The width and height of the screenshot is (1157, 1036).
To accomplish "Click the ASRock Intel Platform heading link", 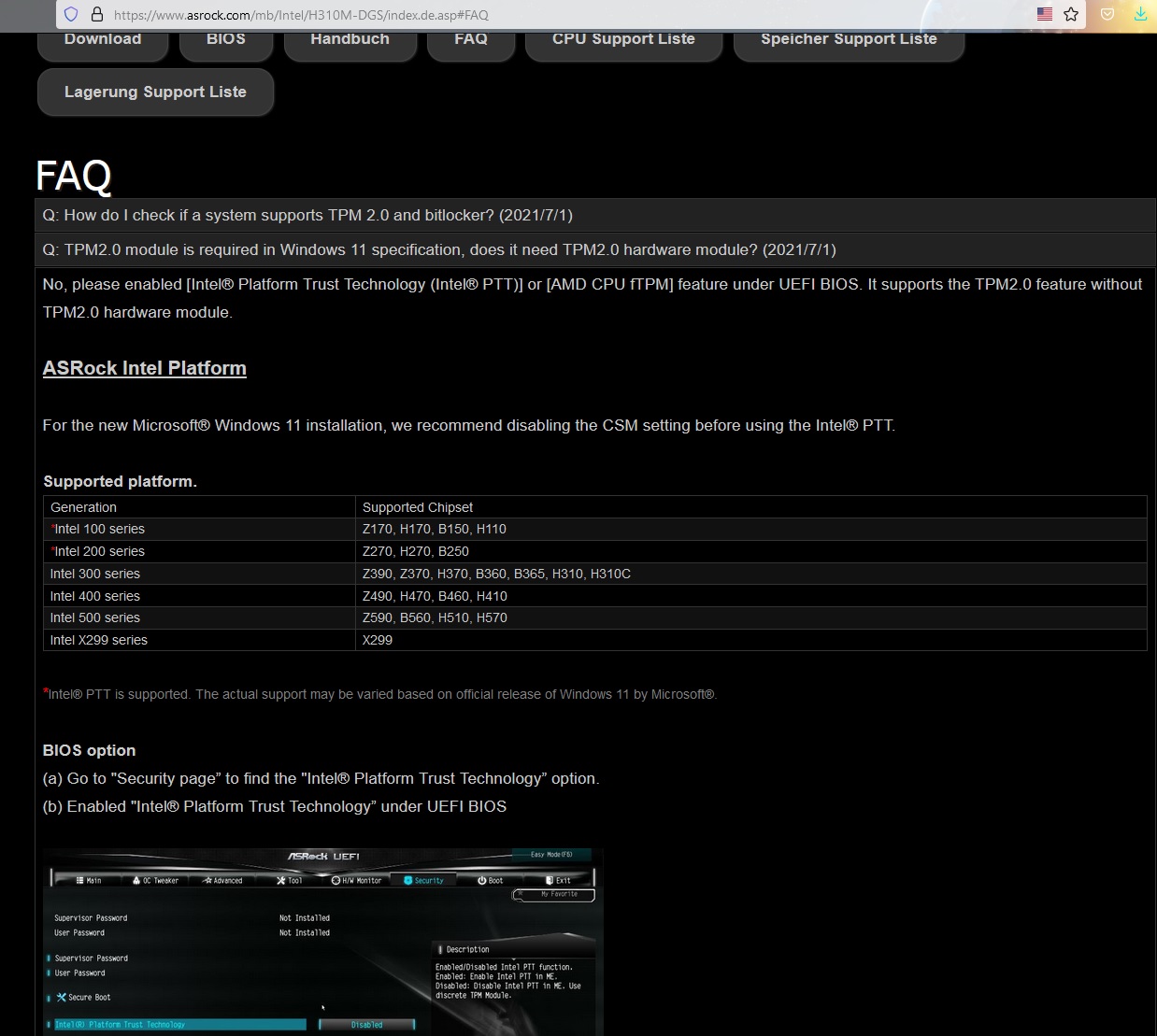I will point(145,368).
